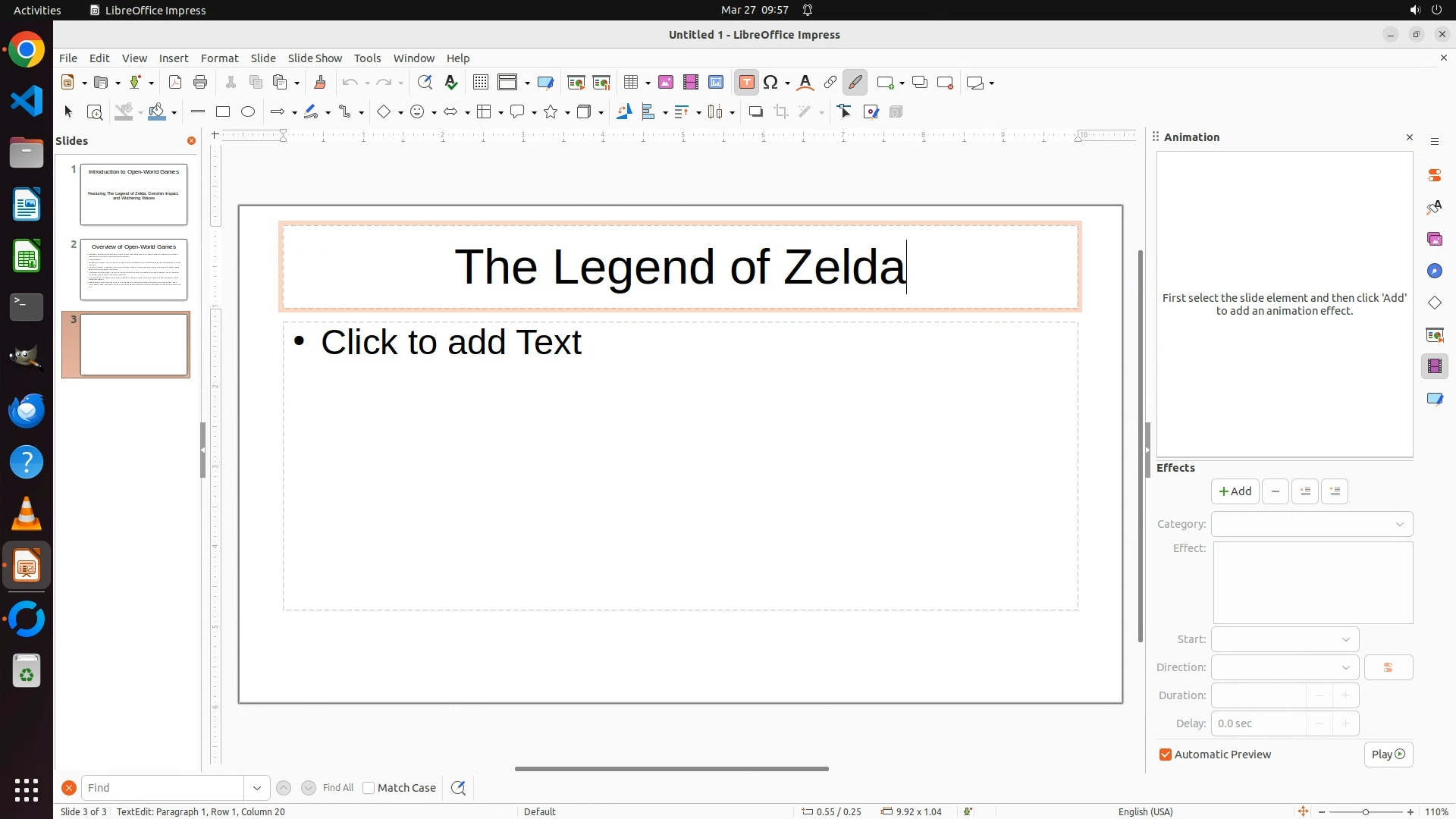Screen dimensions: 1456x819
Task: Disable the Automatic Preview checkbox
Action: (1166, 755)
